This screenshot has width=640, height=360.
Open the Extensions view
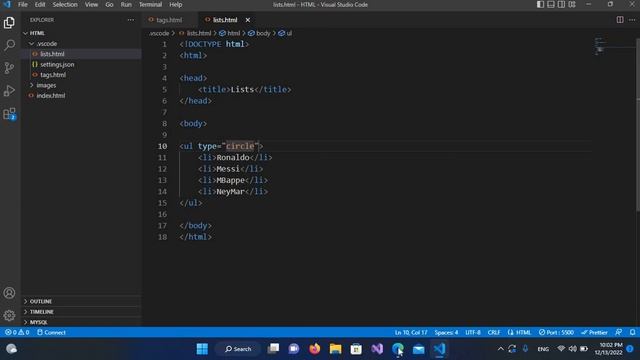9,114
